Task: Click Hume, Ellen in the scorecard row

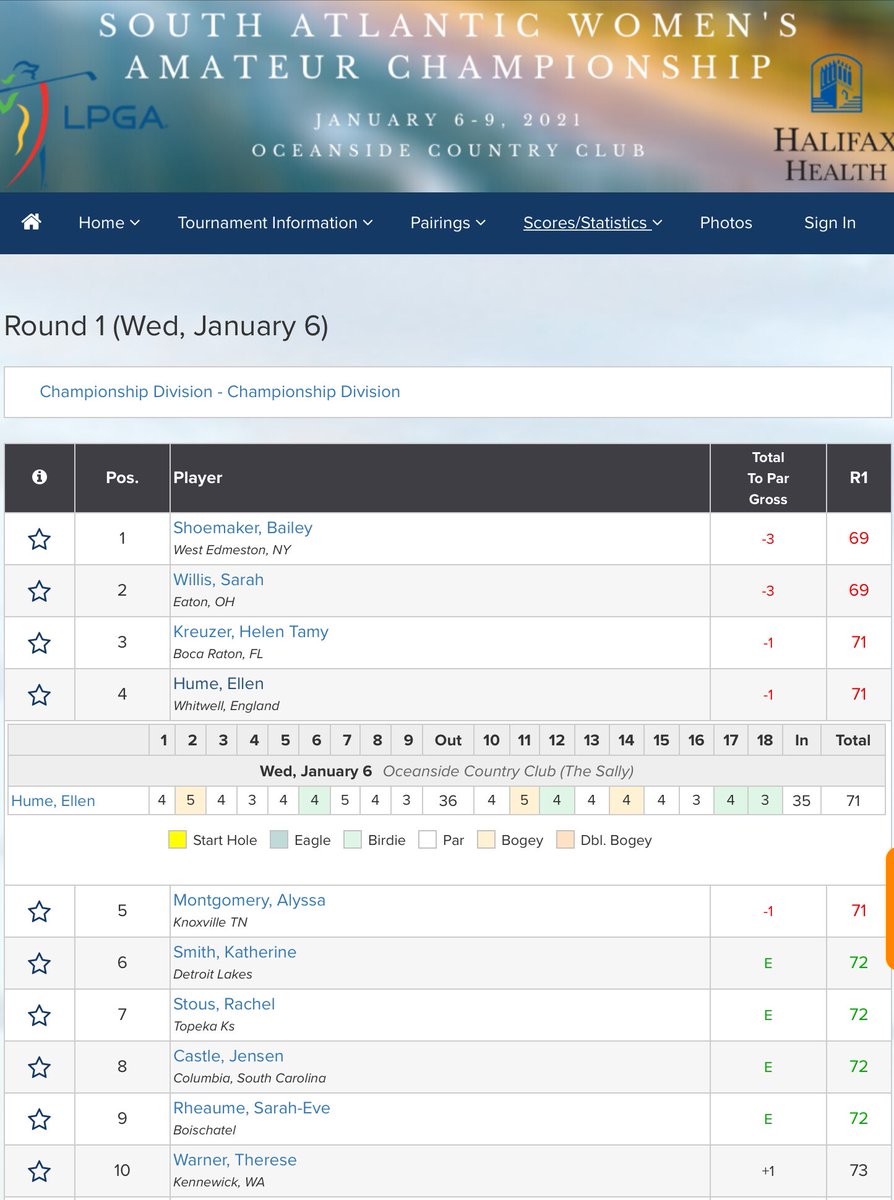Action: 53,800
